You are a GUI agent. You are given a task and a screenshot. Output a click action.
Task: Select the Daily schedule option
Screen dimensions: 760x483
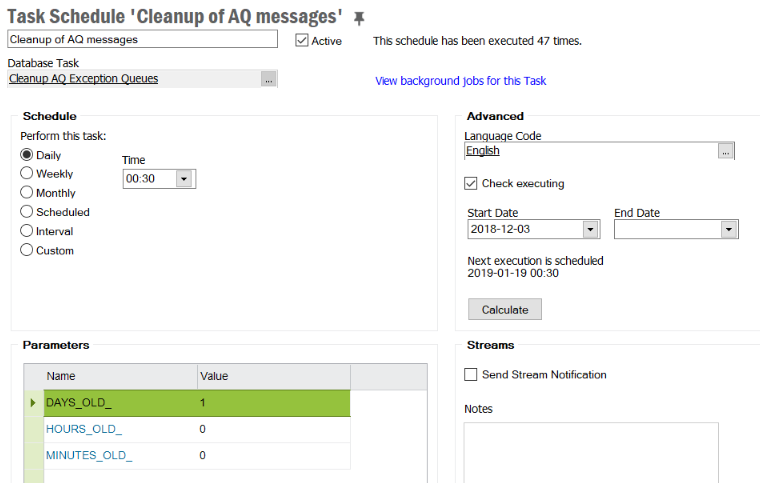click(27, 155)
